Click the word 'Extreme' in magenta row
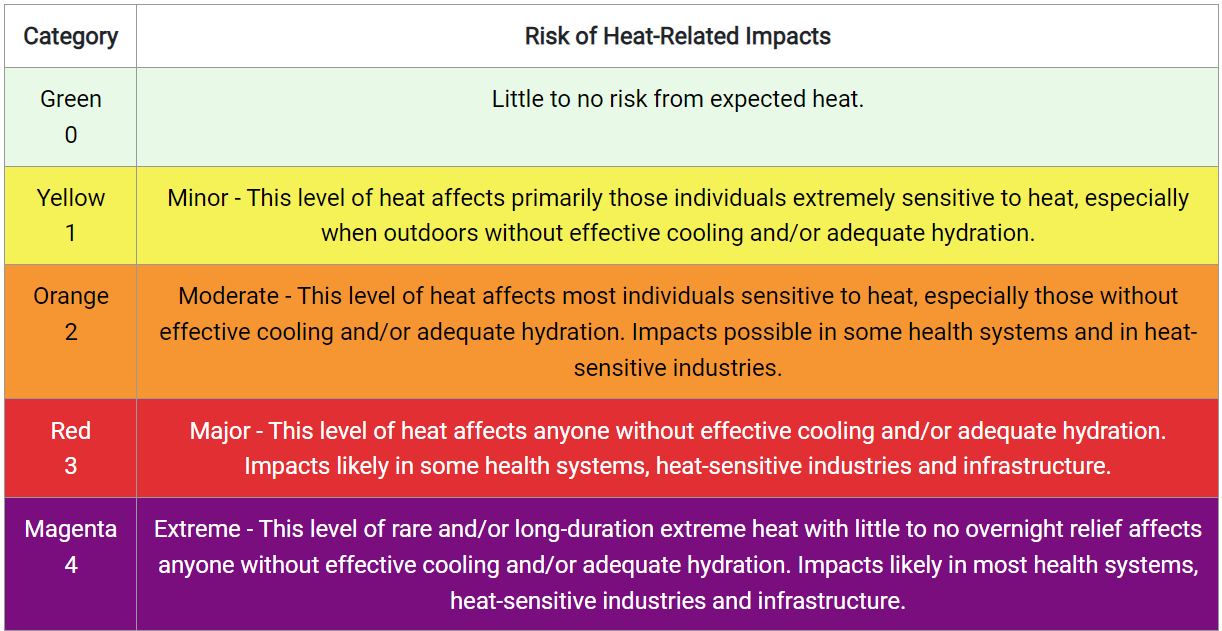This screenshot has width=1222, height=631. (x=197, y=529)
